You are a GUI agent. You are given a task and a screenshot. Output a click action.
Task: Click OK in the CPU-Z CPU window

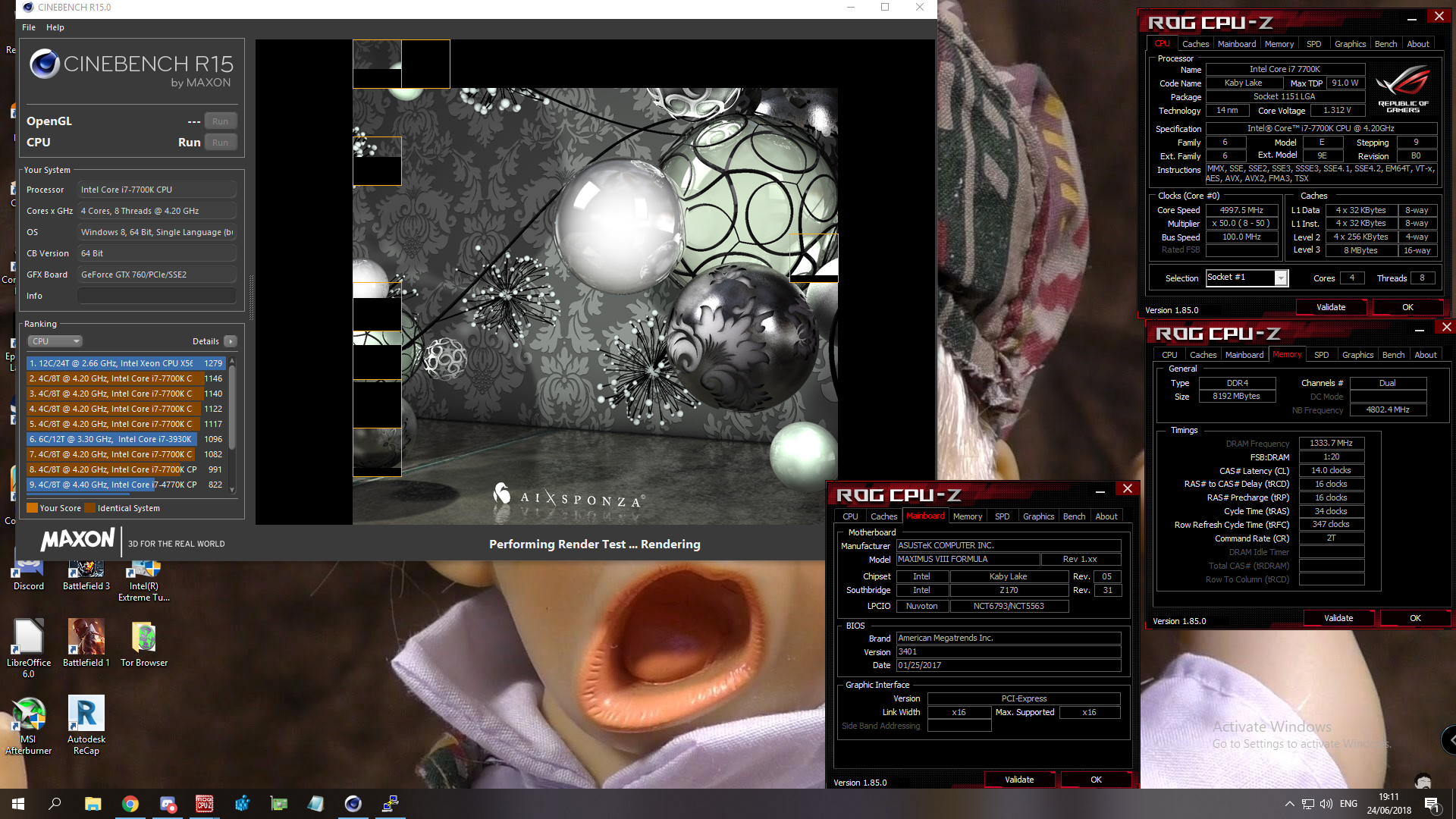tap(1407, 307)
